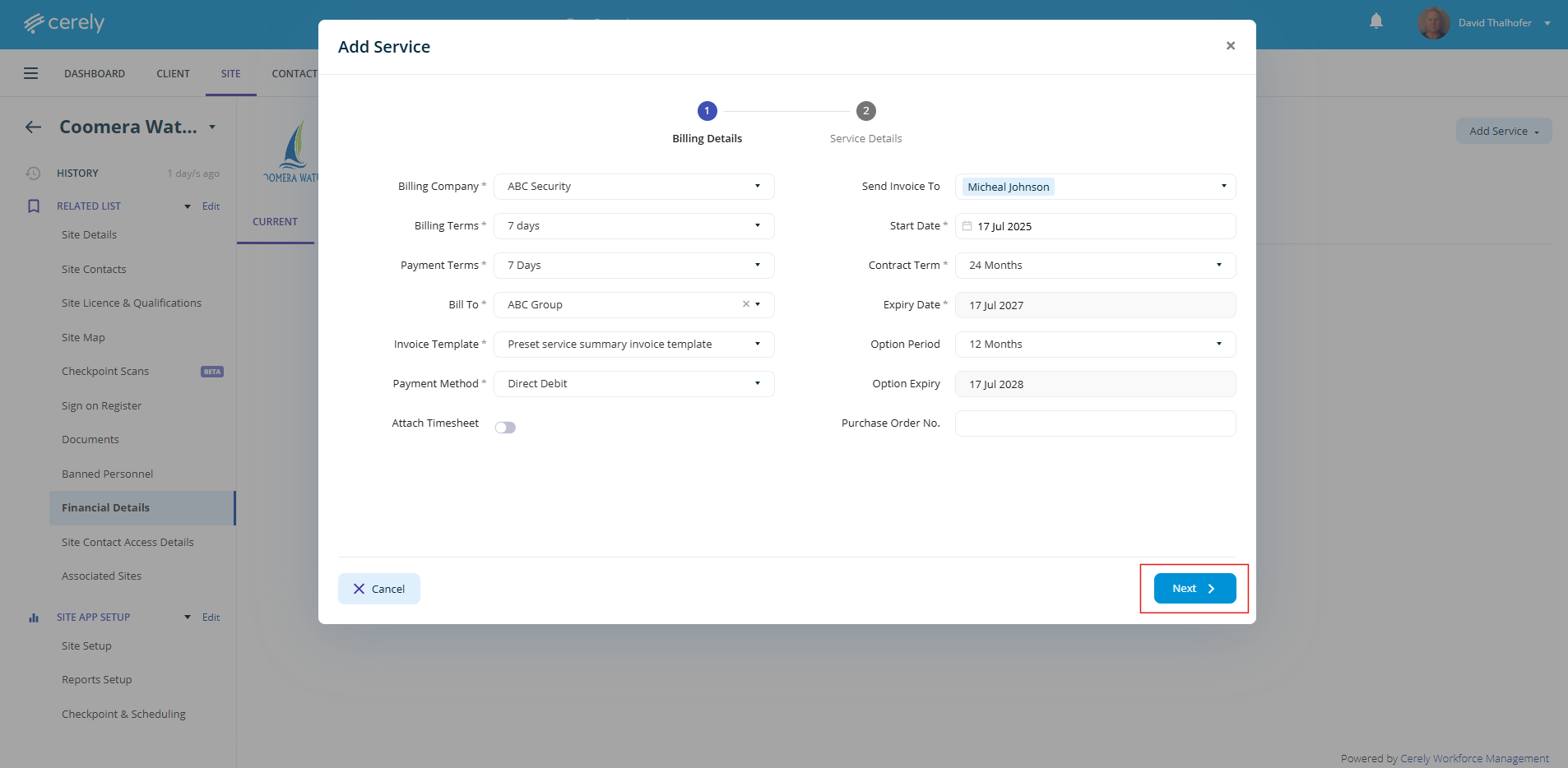Collapse the Related List section
Screen dimensions: 1568x768
[188, 206]
